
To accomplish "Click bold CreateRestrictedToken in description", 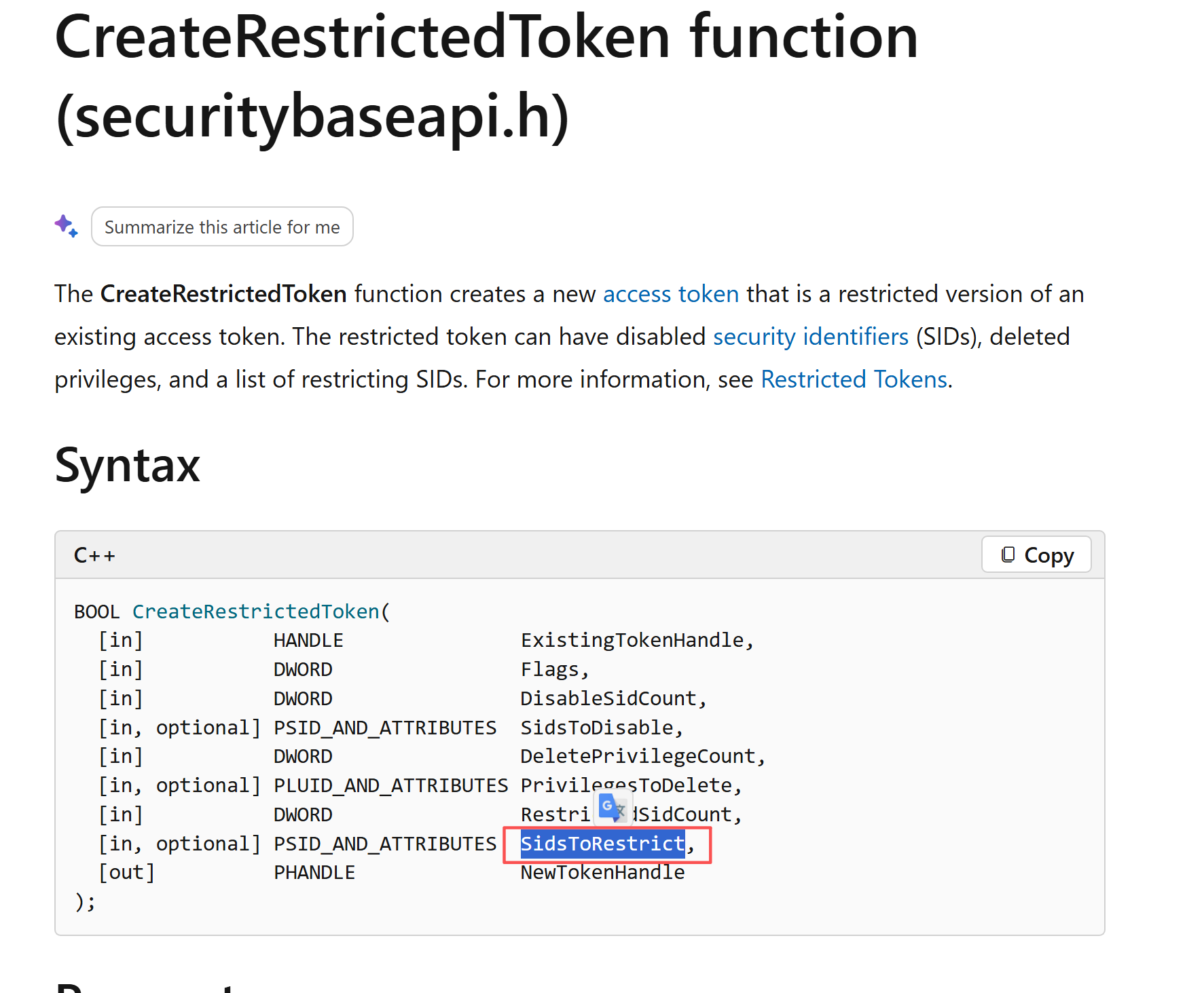I will (223, 294).
